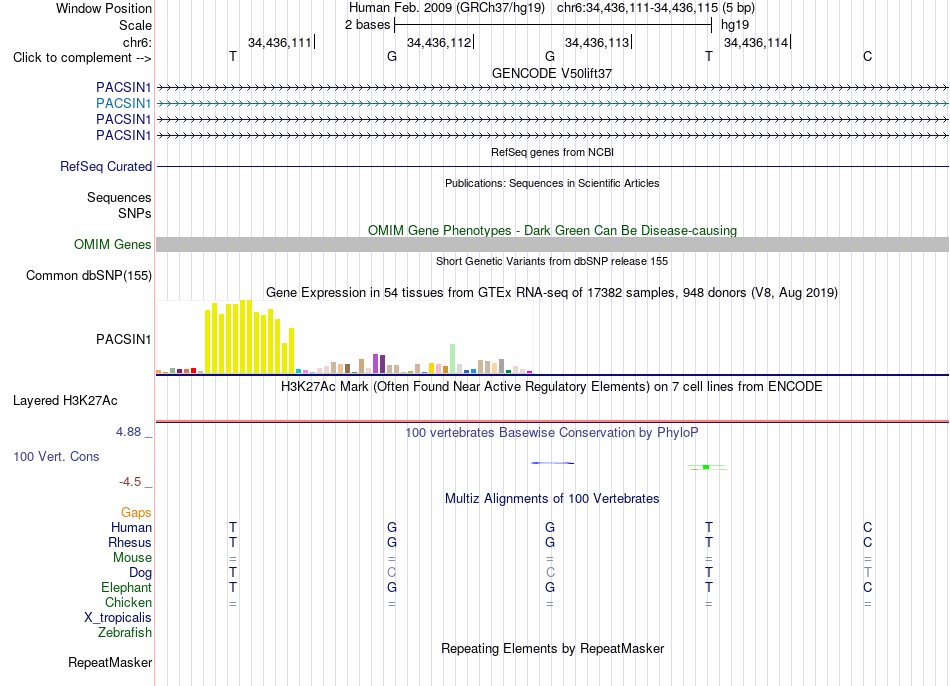
Task: Click the gray OMIM Genes bar
Action: [552, 244]
